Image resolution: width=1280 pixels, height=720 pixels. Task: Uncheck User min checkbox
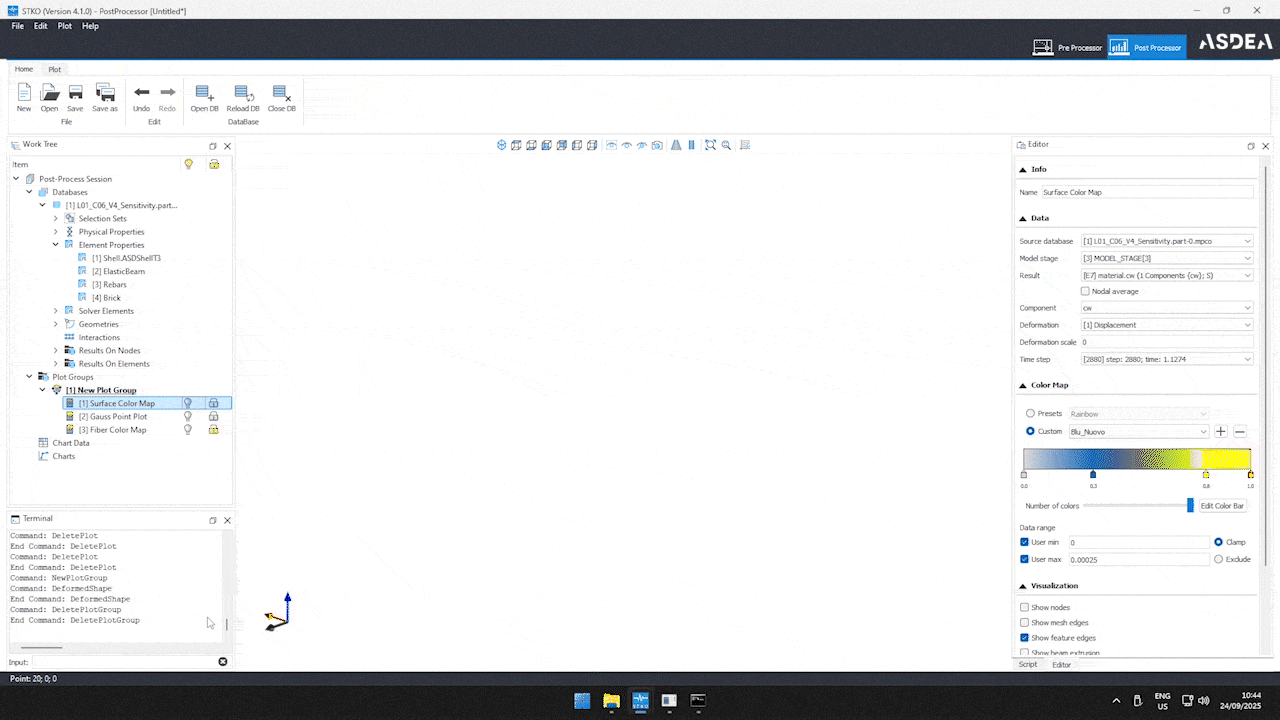(1024, 542)
